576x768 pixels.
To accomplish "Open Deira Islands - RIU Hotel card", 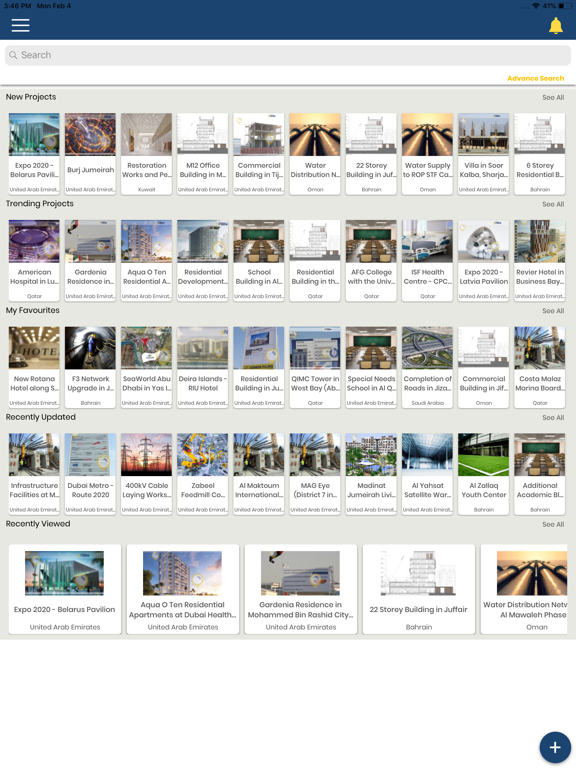I will point(203,367).
